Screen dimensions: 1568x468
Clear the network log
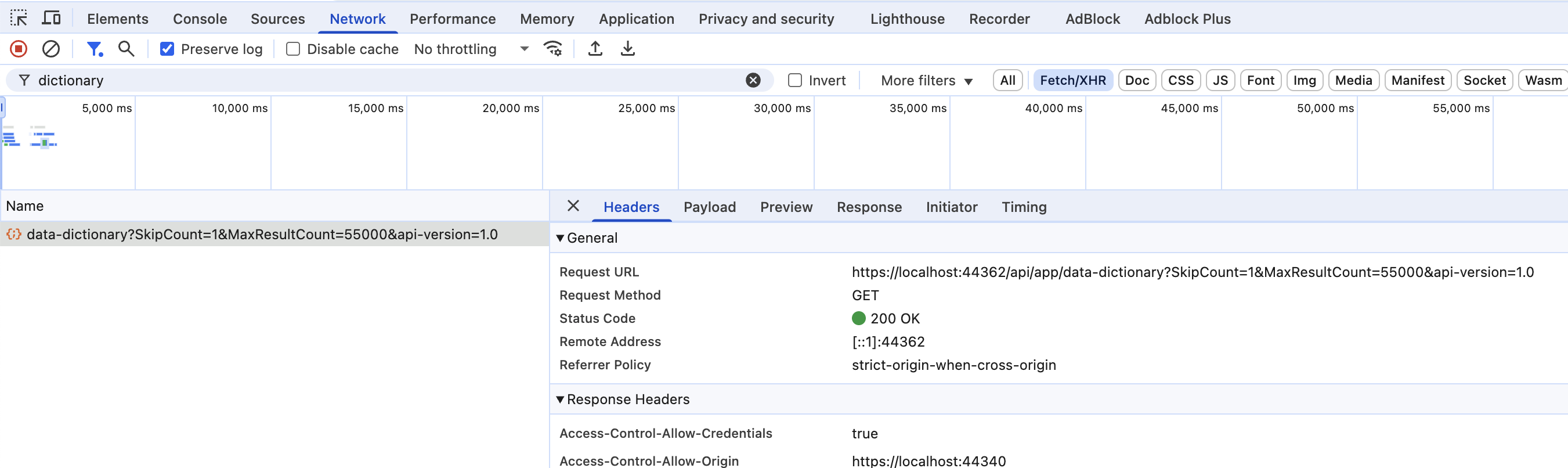tap(51, 49)
